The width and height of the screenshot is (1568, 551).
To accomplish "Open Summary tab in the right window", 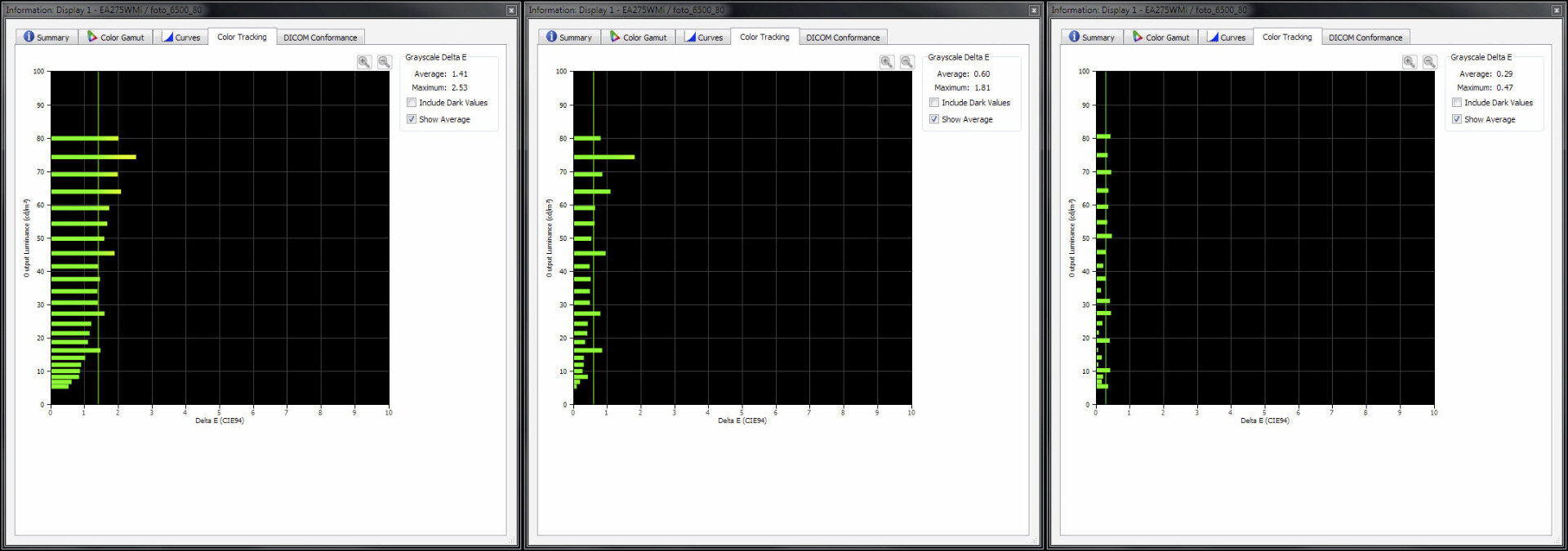I will tap(1092, 38).
